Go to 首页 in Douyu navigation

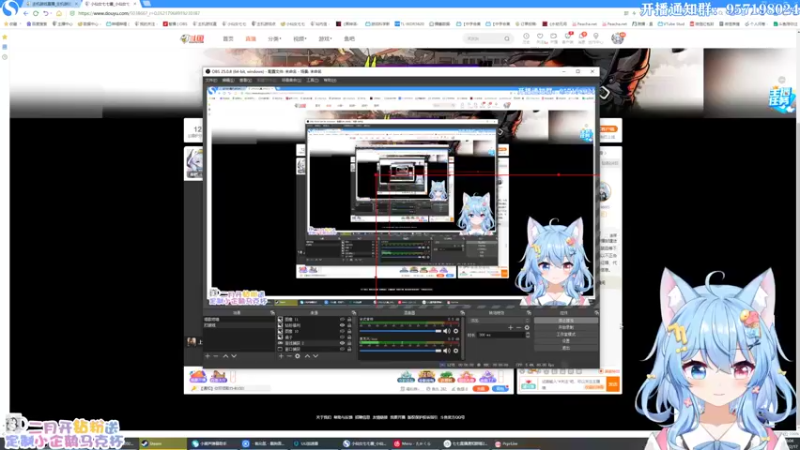228,39
